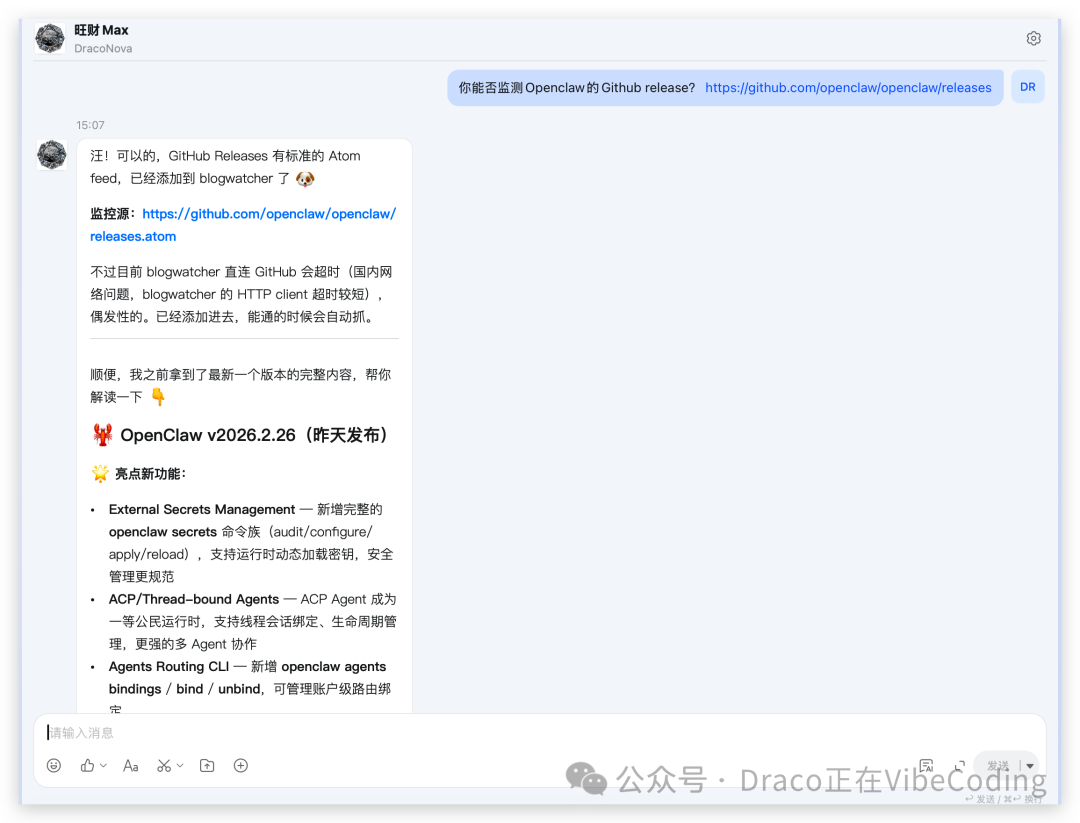
Task: Upload a file via the folder icon
Action: tap(207, 765)
